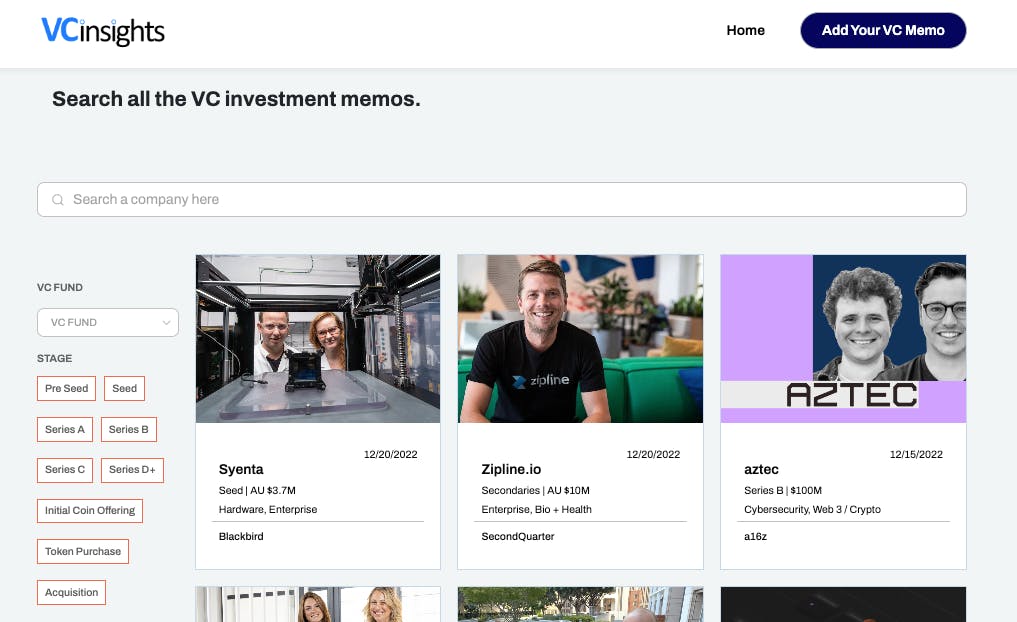
Task: Open the Aztec card image
Action: tap(843, 339)
